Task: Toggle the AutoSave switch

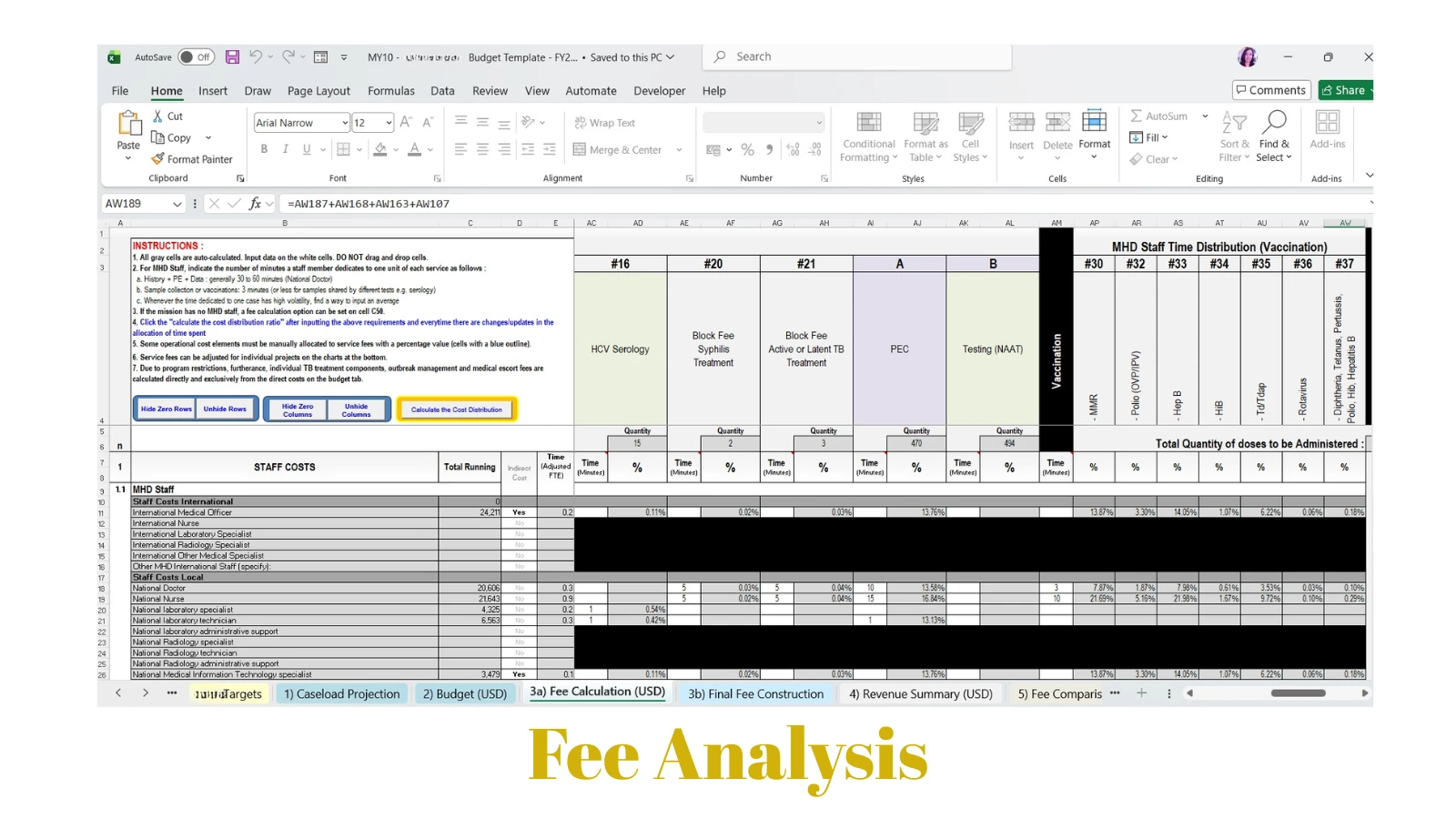Action: click(196, 57)
